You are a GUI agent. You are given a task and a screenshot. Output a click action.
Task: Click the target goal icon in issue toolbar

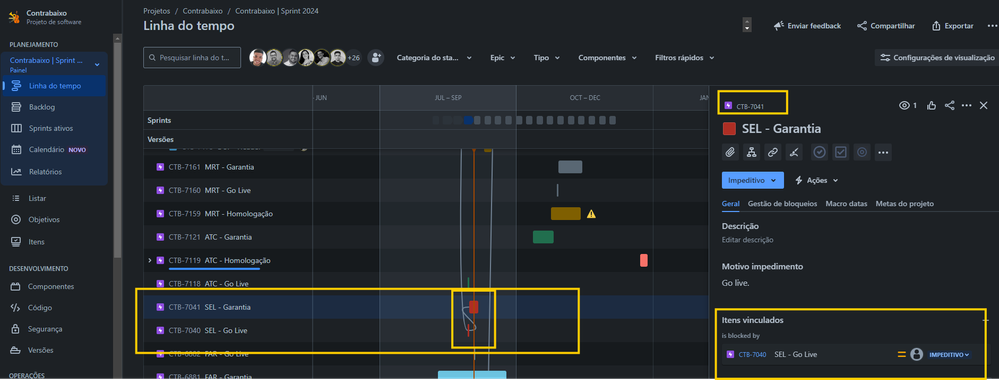click(x=862, y=152)
